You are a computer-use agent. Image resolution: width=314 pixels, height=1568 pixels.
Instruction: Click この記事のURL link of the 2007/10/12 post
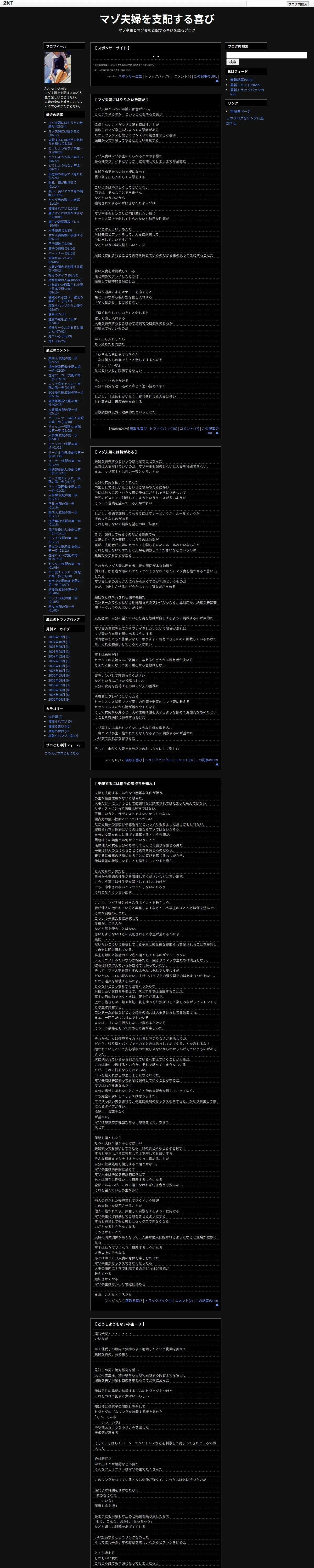207,760
